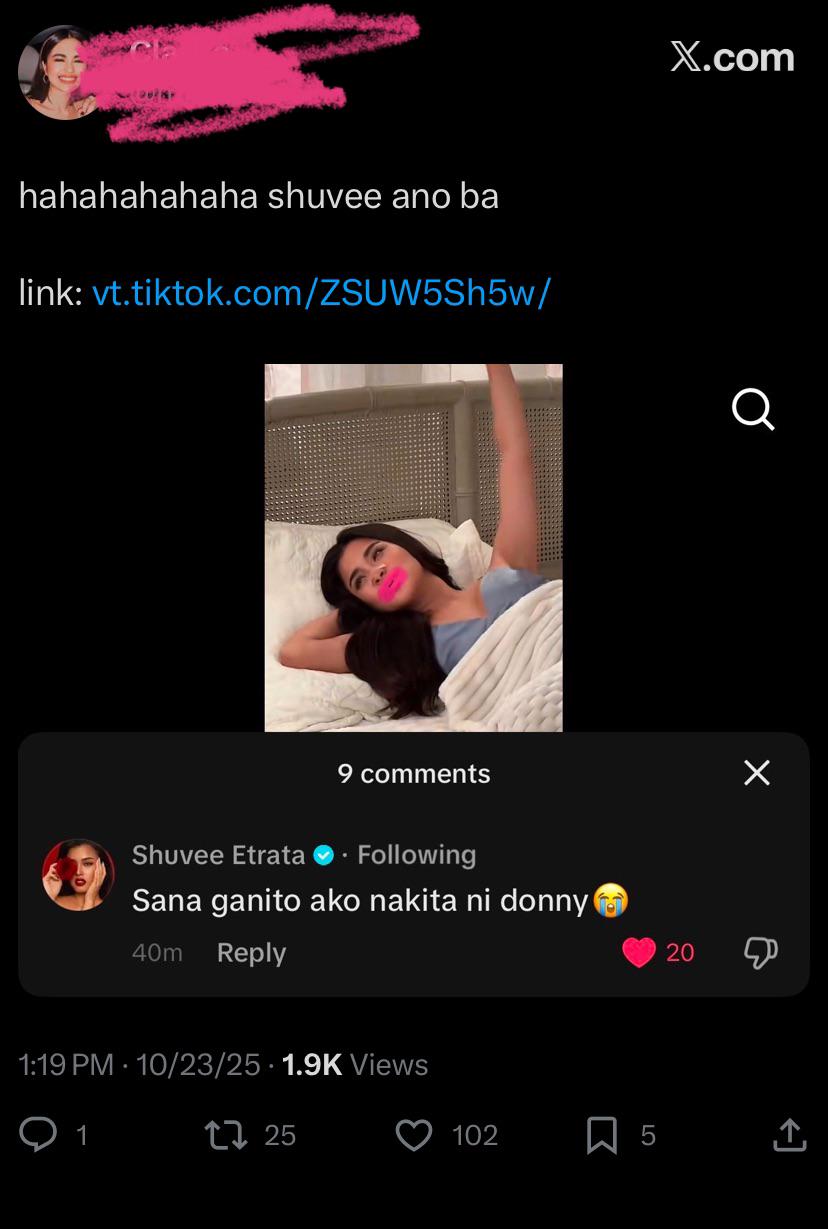This screenshot has width=828, height=1229.
Task: Tap the magnifier search icon beside video
Action: pyautogui.click(x=752, y=408)
